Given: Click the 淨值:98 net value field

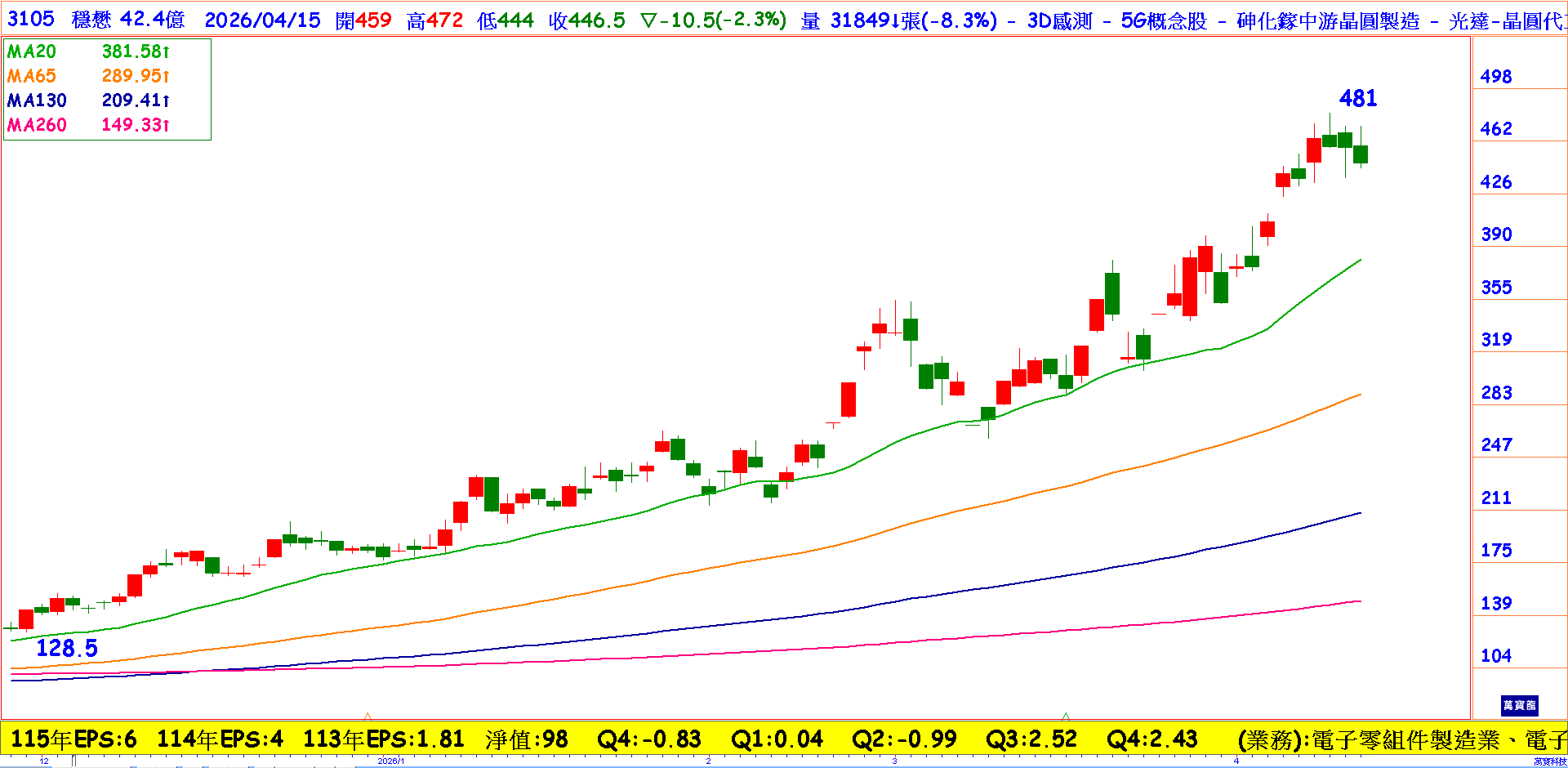Looking at the screenshot, I should tap(527, 739).
